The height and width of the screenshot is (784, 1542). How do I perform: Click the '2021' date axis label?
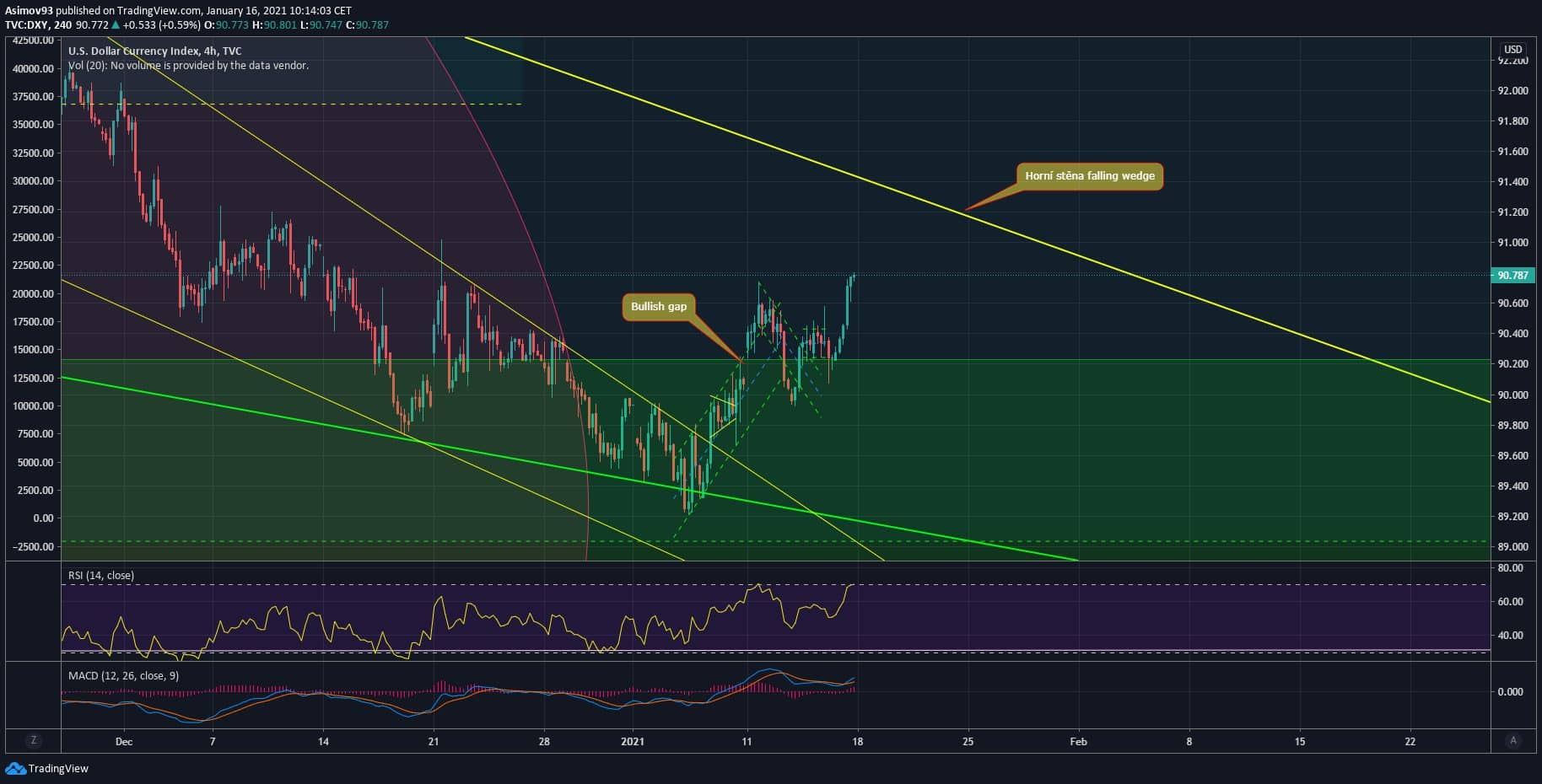[632, 742]
